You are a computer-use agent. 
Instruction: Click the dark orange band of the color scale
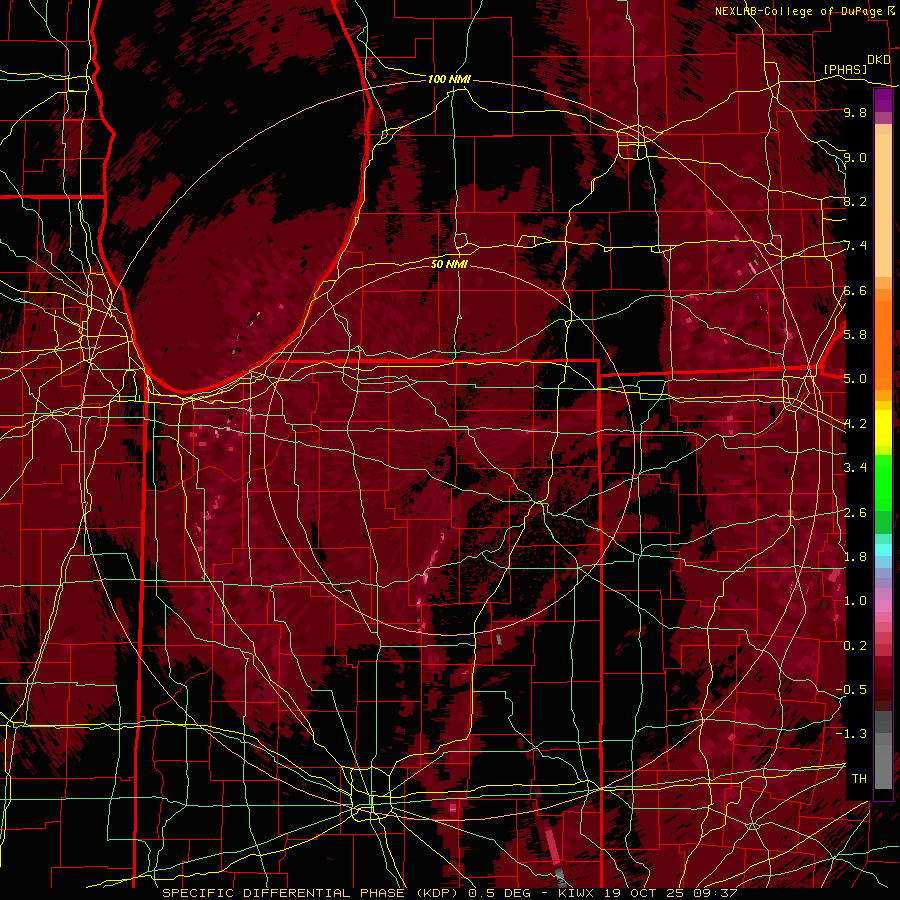tap(883, 344)
